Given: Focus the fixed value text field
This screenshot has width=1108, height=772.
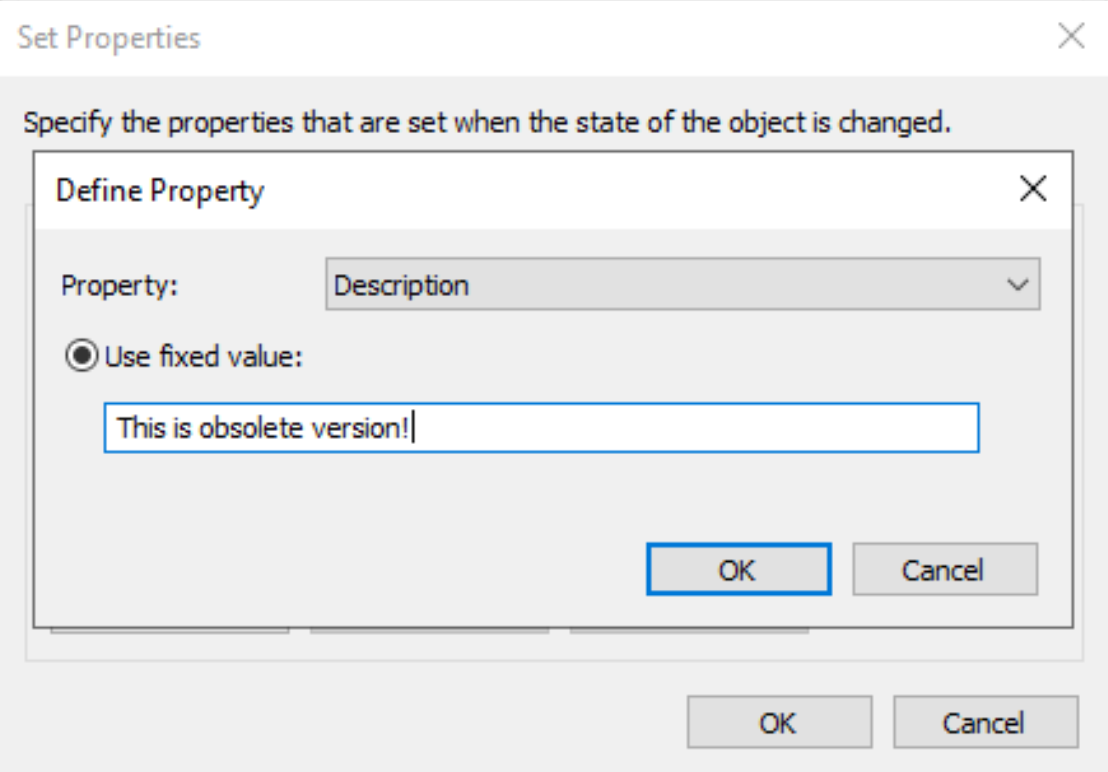Looking at the screenshot, I should tap(541, 427).
